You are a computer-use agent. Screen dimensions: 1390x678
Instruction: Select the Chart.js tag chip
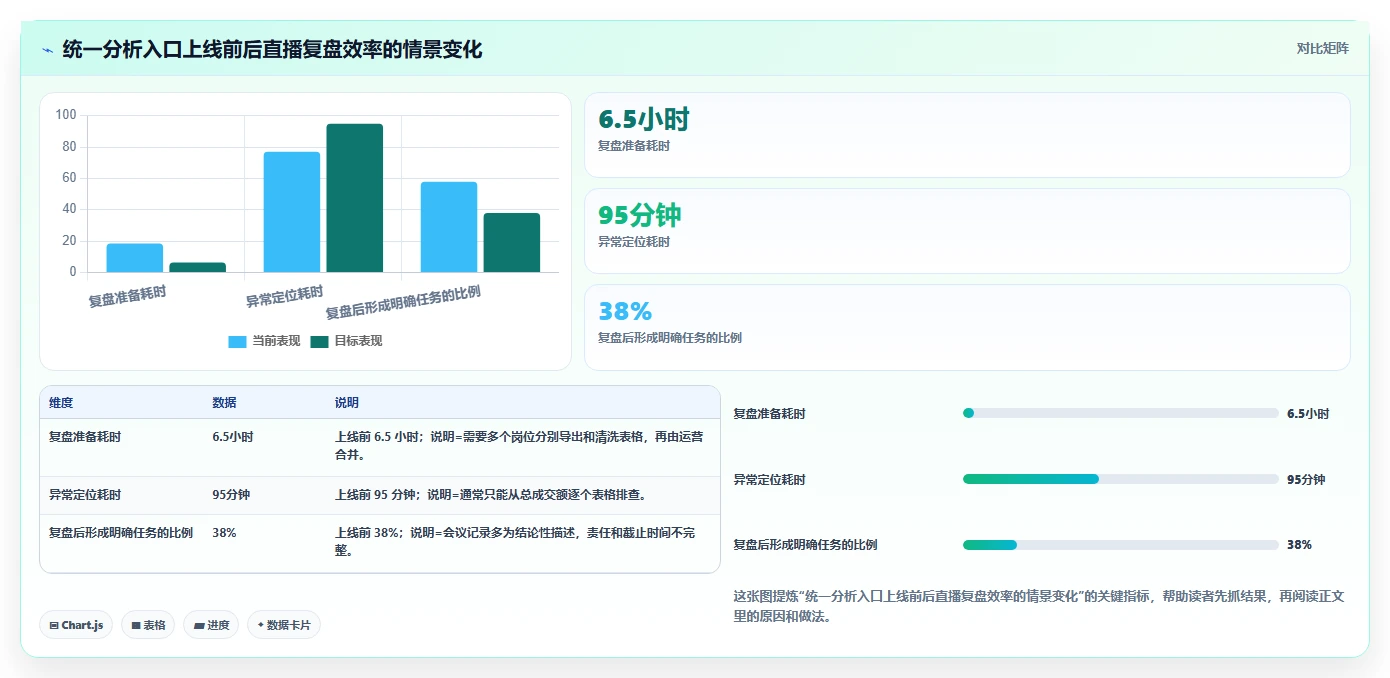76,625
